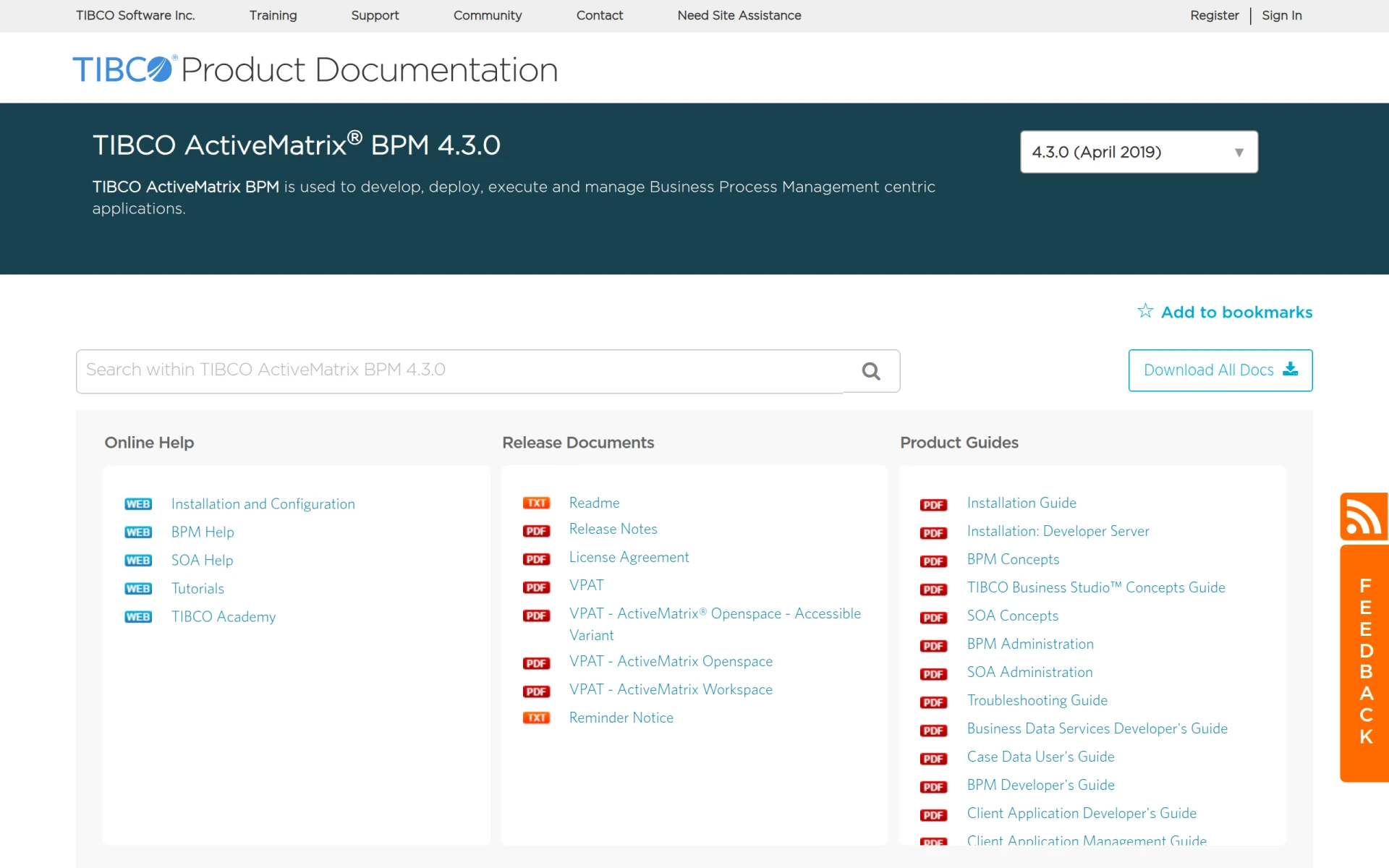Open the BPM Help link
This screenshot has height=868, width=1389.
(203, 532)
